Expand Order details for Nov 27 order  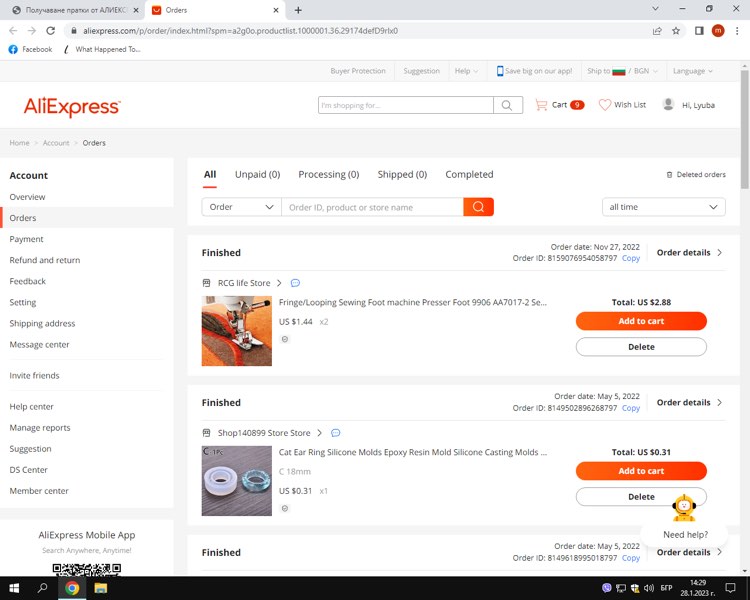point(689,253)
